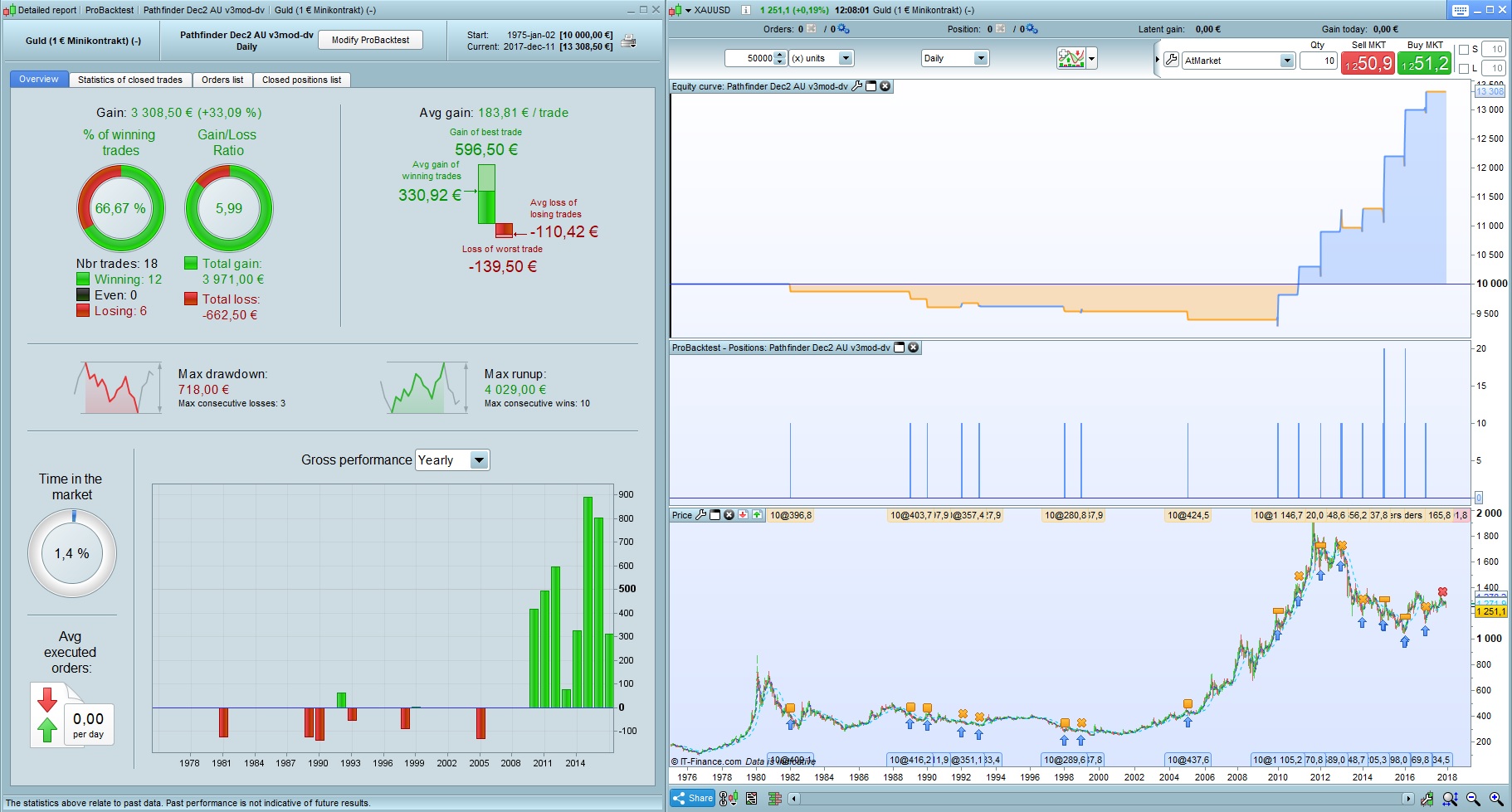The image size is (1512, 812).
Task: Open order settings wrench next to AtMarket
Action: point(1171,60)
